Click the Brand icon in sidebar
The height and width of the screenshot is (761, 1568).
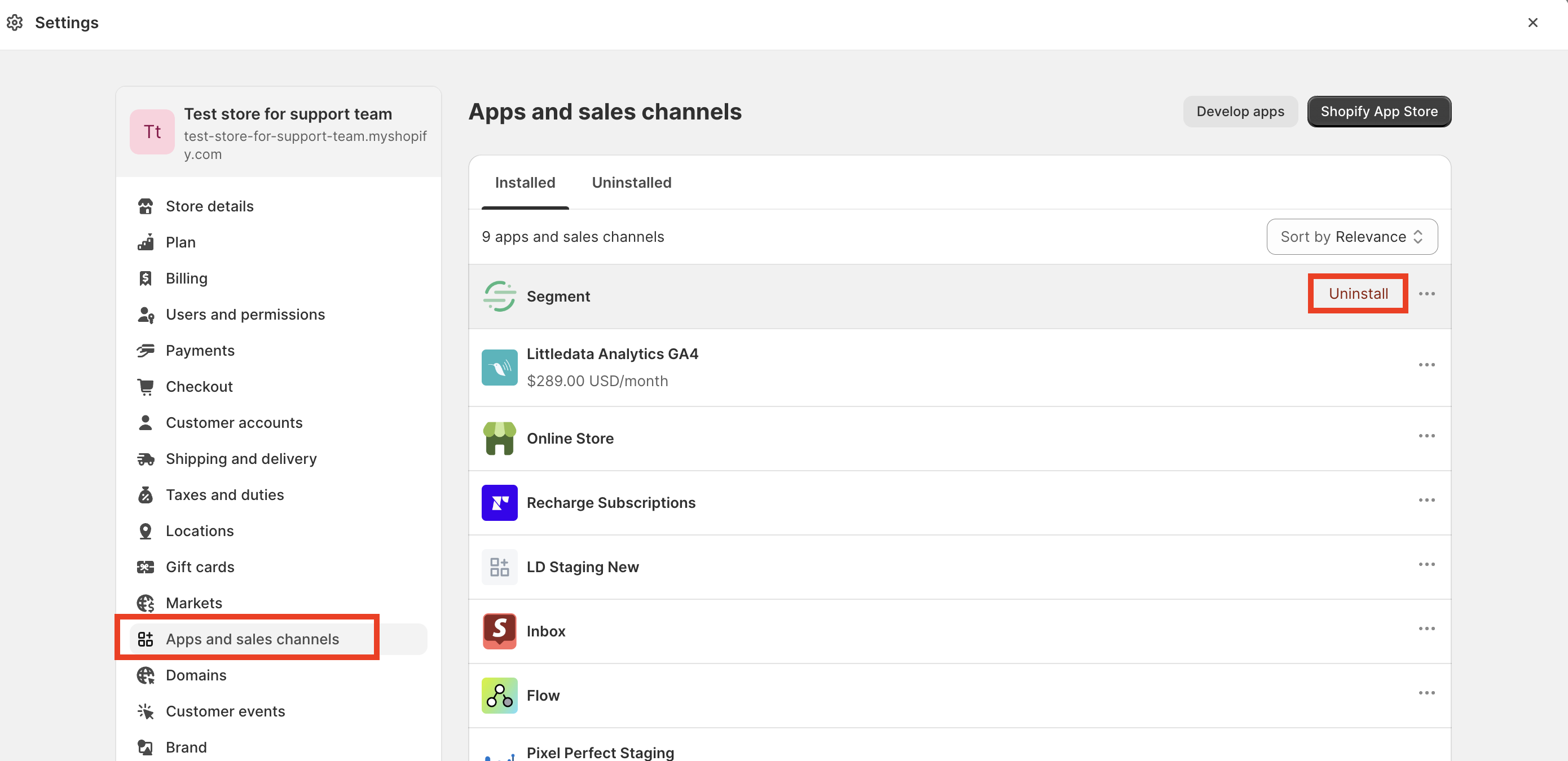[146, 747]
